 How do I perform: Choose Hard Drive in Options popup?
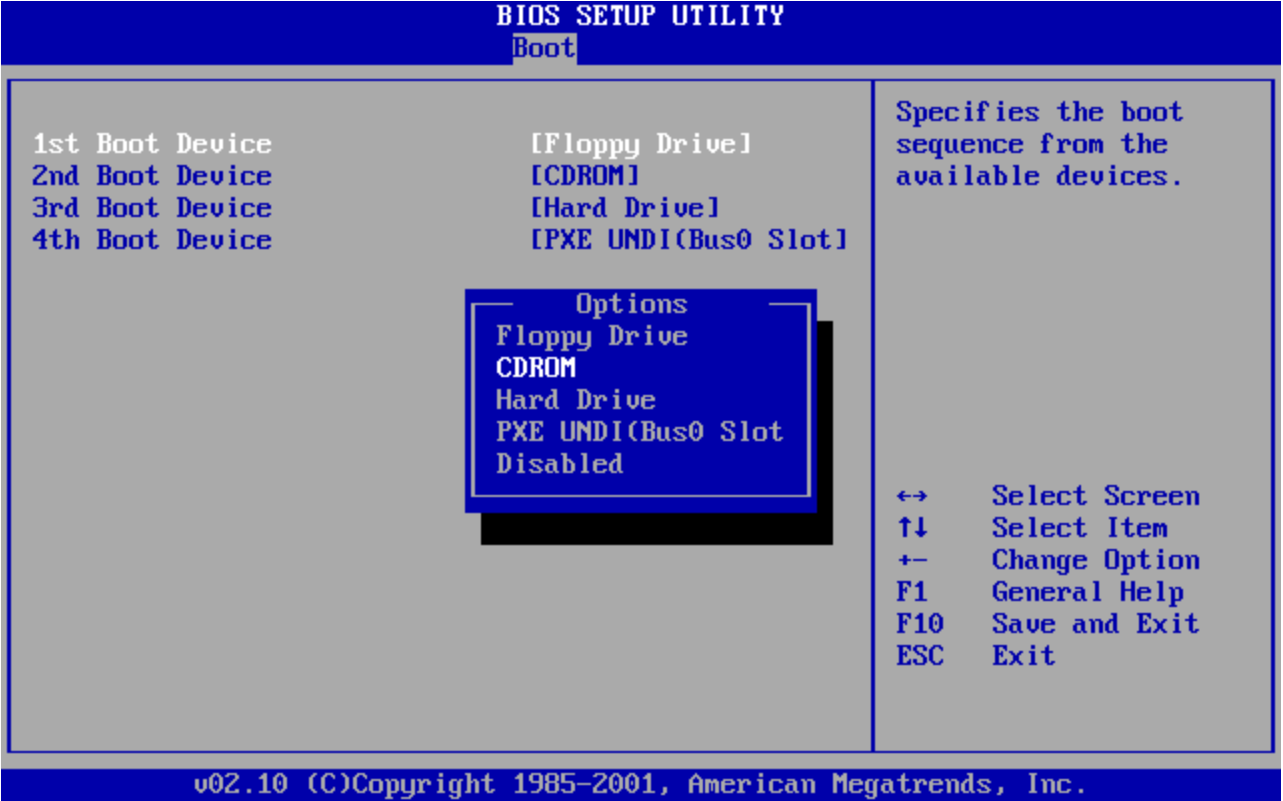point(576,400)
